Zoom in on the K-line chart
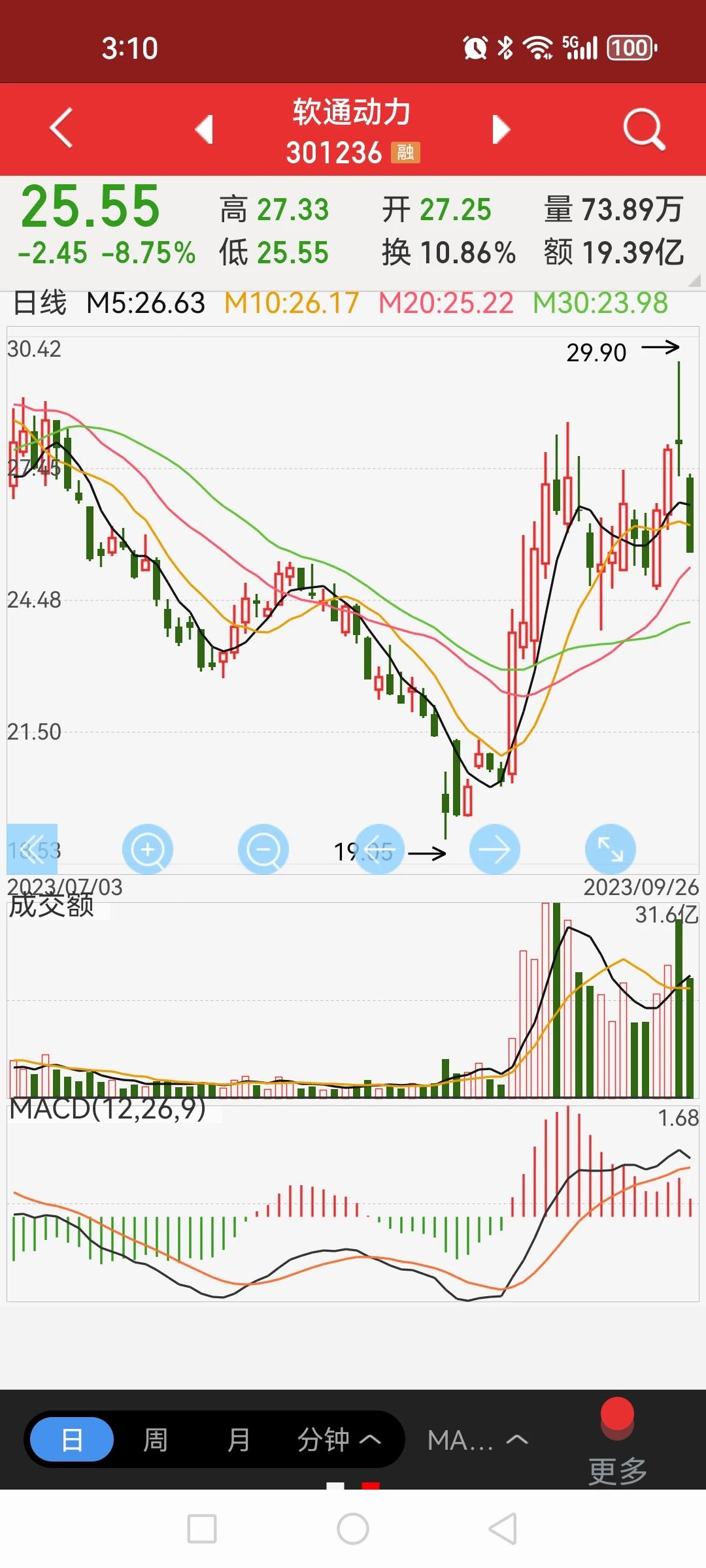This screenshot has height=1568, width=706. [148, 849]
